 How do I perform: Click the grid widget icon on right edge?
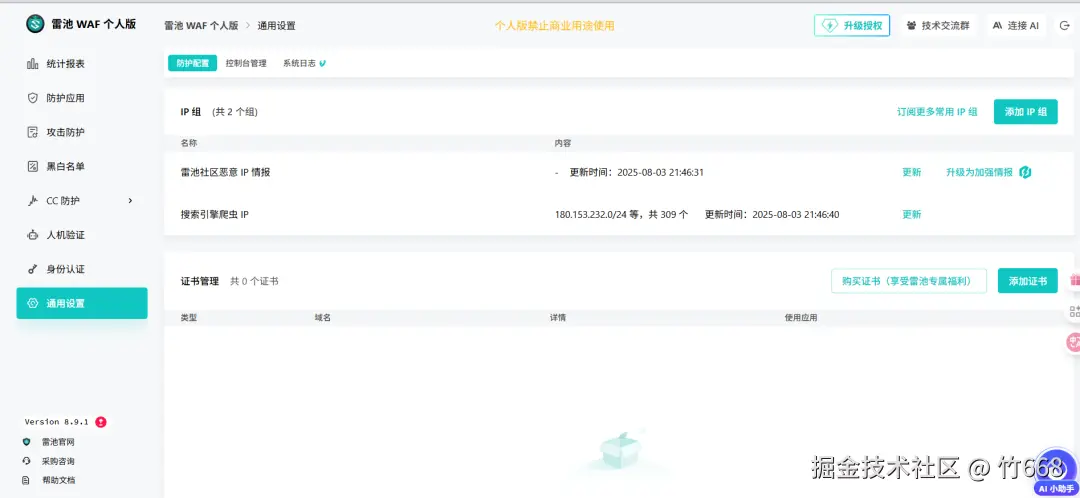[x=1074, y=311]
